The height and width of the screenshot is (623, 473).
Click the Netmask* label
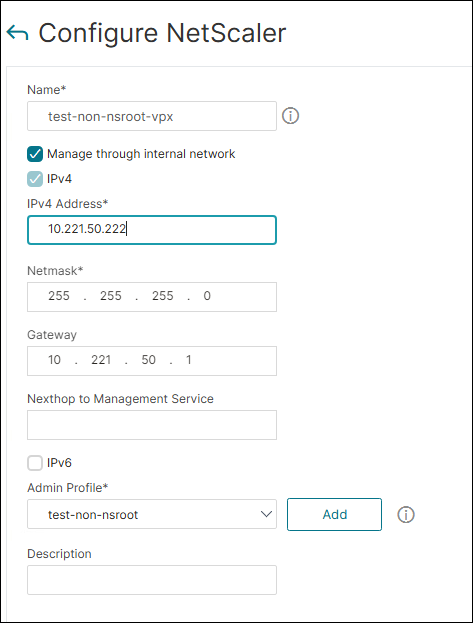point(55,271)
